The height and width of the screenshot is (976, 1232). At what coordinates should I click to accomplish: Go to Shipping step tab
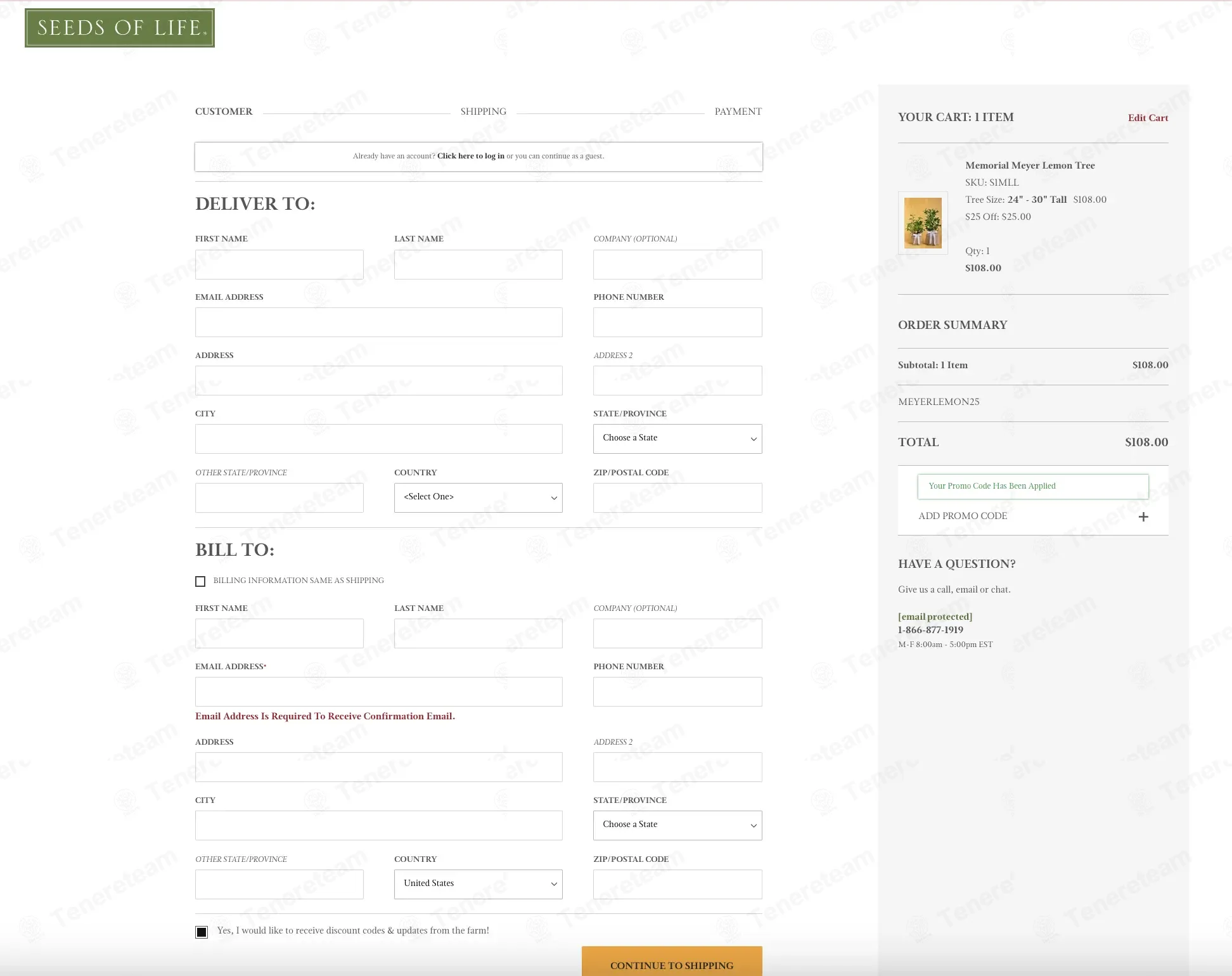[484, 112]
